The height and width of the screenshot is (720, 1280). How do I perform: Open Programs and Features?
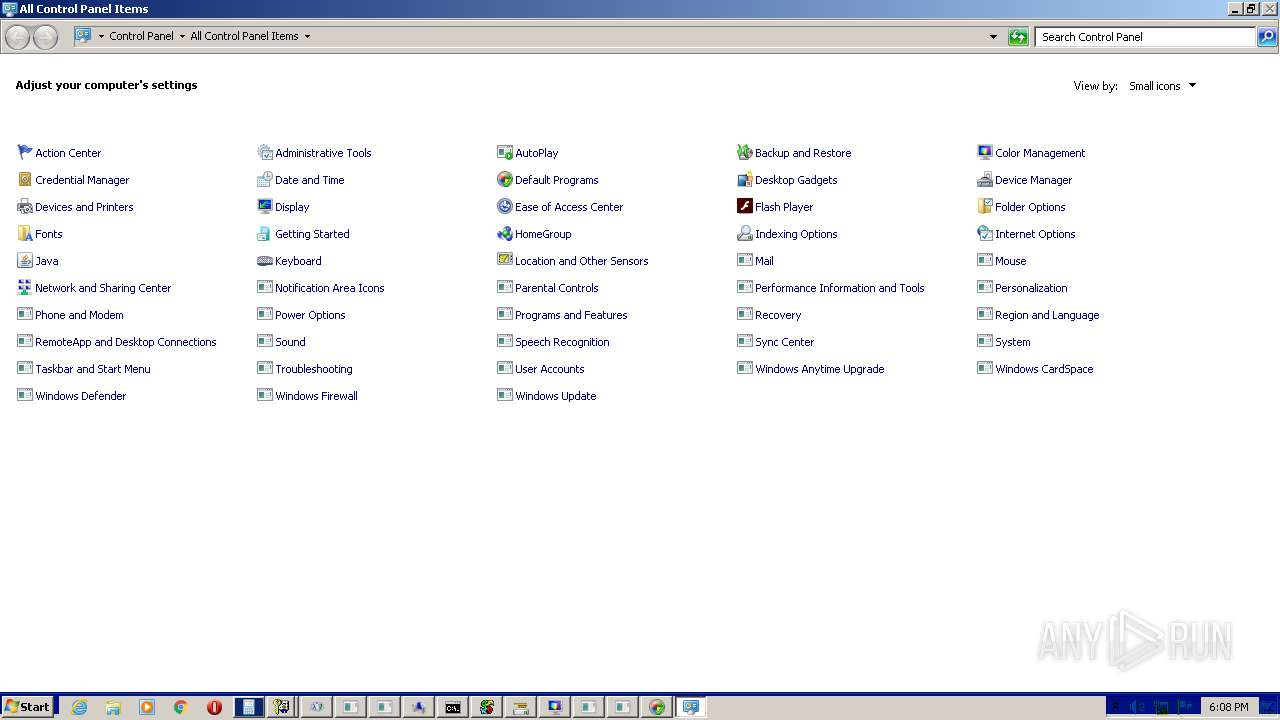point(571,315)
